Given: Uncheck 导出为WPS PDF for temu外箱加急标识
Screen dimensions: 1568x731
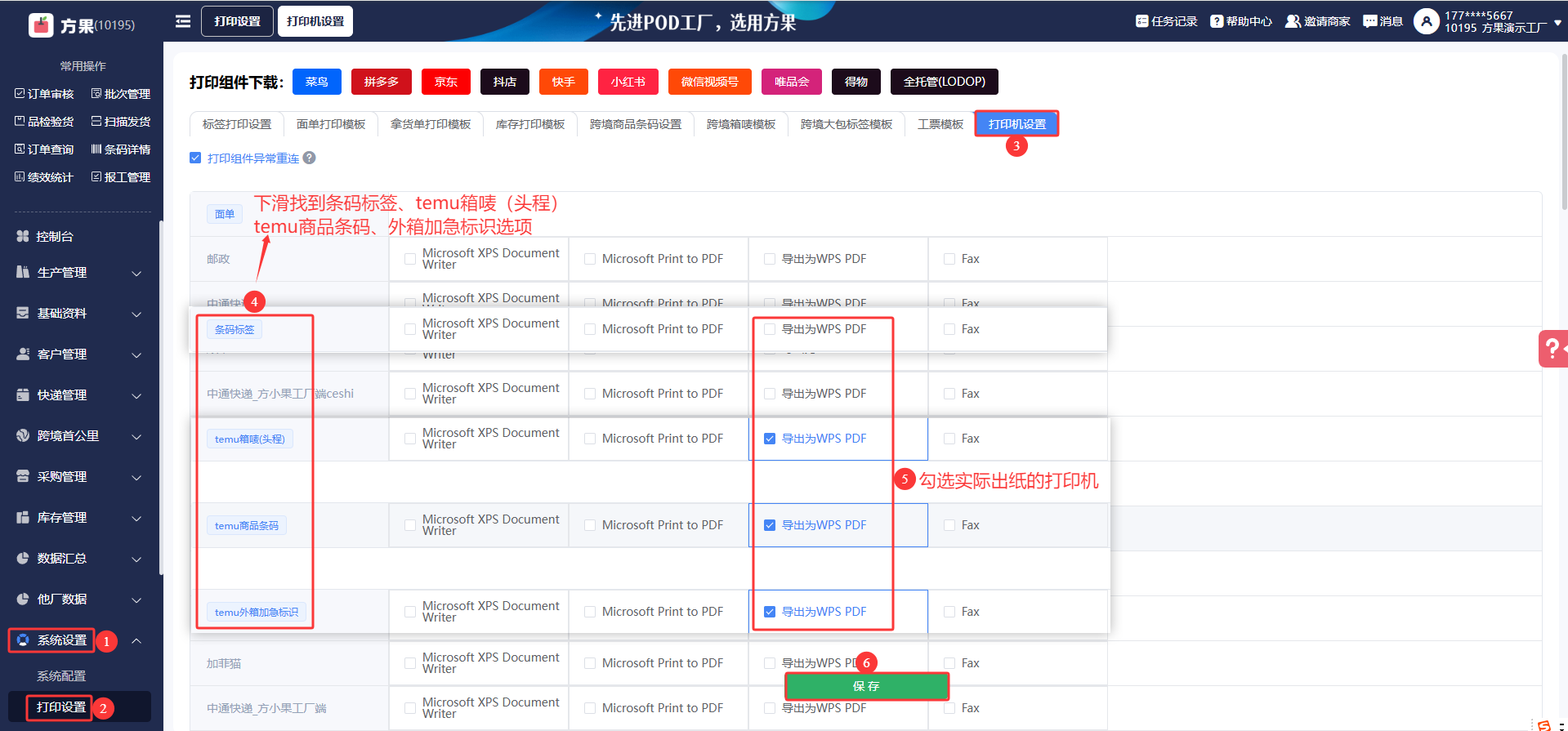Looking at the screenshot, I should coord(770,612).
